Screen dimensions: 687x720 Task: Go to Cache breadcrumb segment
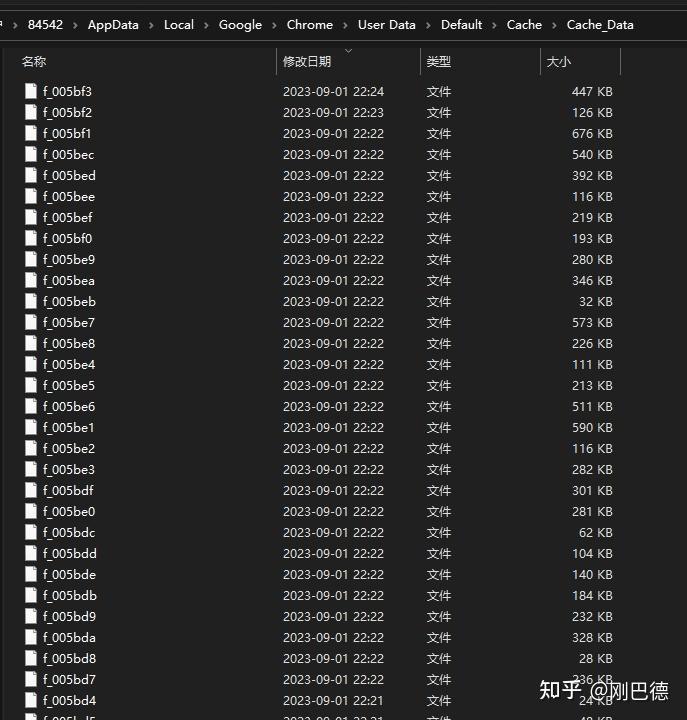[524, 24]
